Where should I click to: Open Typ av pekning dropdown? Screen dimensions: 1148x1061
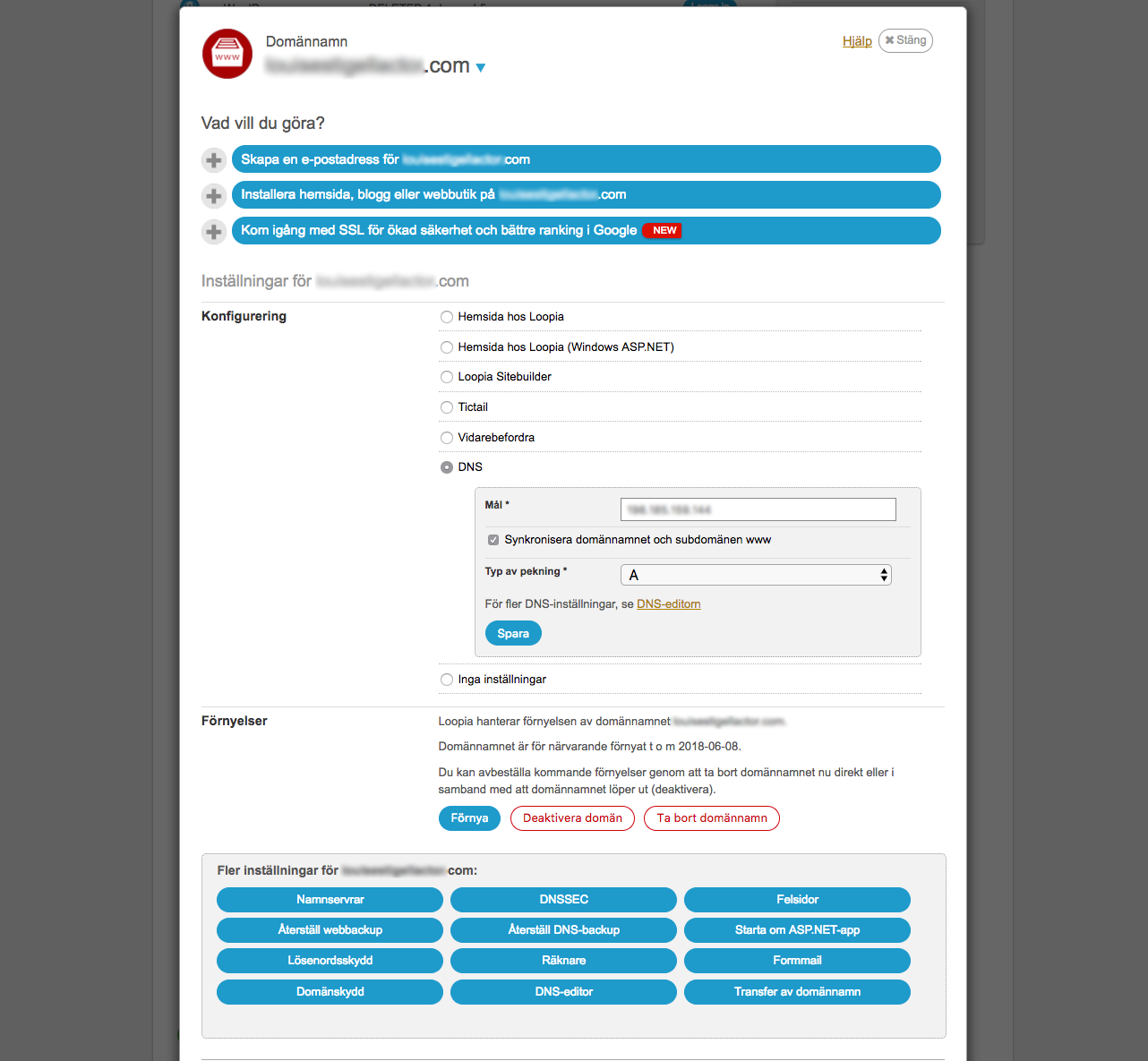click(756, 575)
